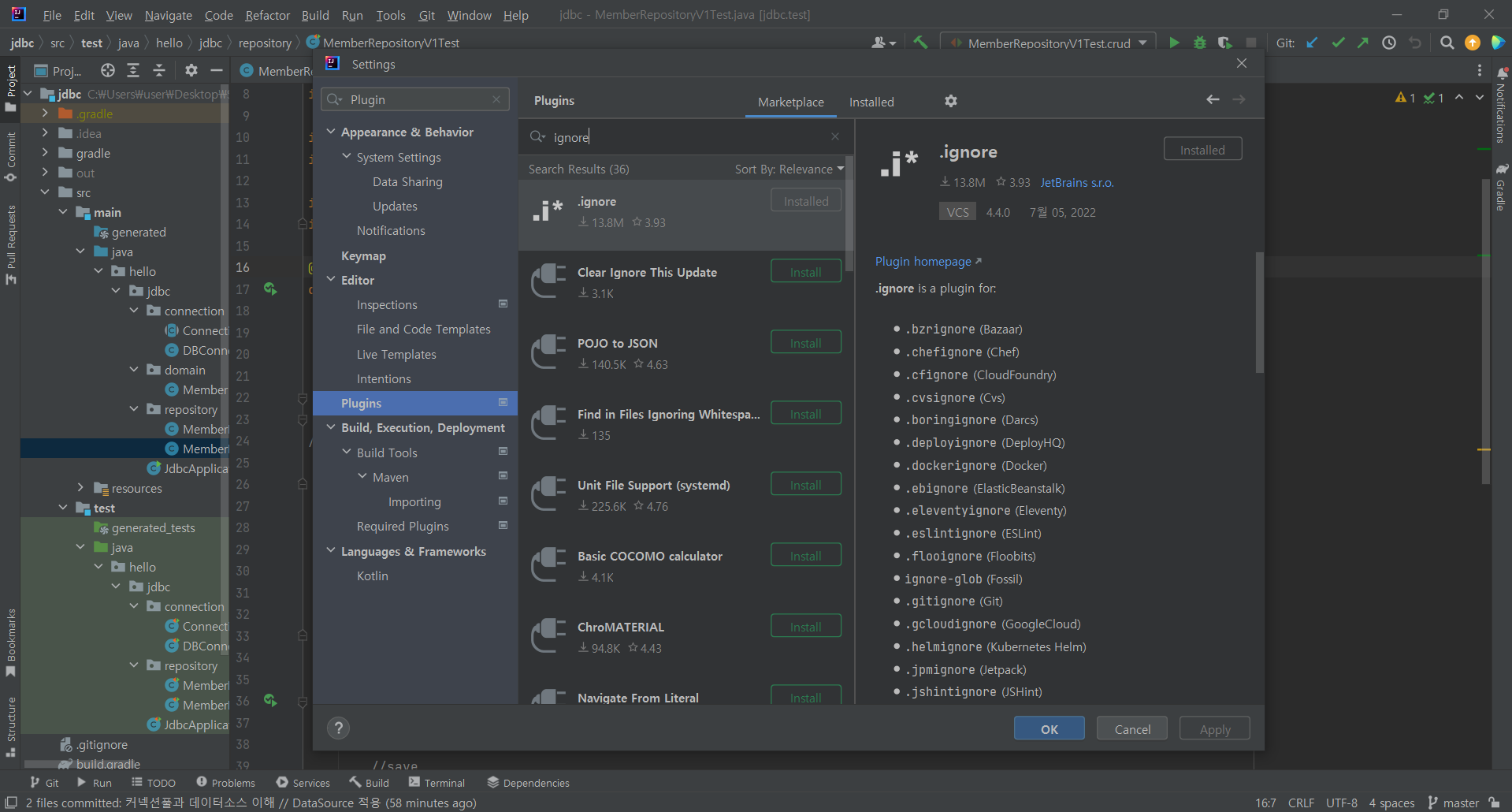This screenshot has width=1512, height=812.
Task: Collapse Build, Execution, Deployment group
Action: pyautogui.click(x=331, y=427)
